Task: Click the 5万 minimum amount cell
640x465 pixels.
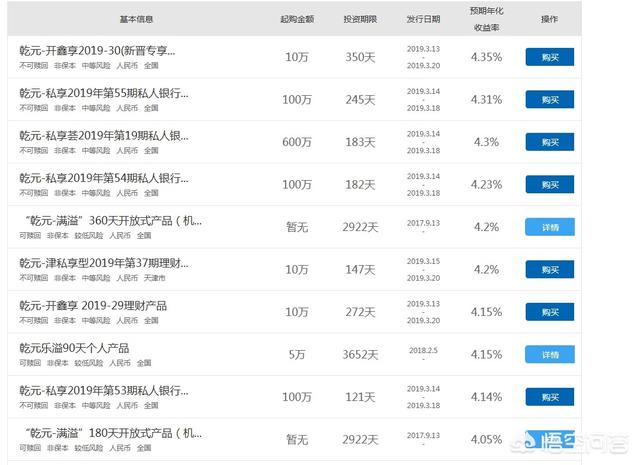Action: click(297, 354)
